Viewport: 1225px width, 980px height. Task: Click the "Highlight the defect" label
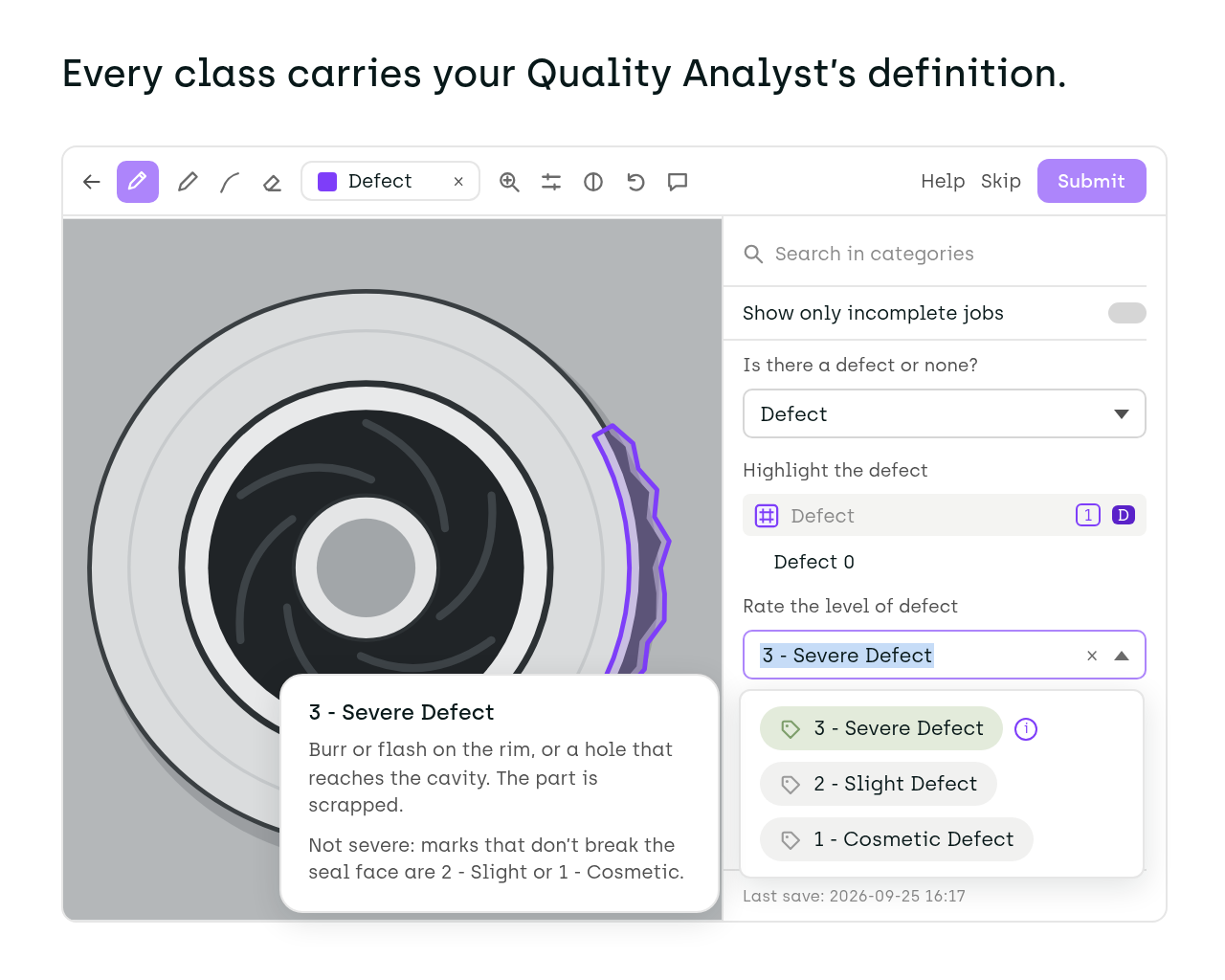click(x=835, y=470)
